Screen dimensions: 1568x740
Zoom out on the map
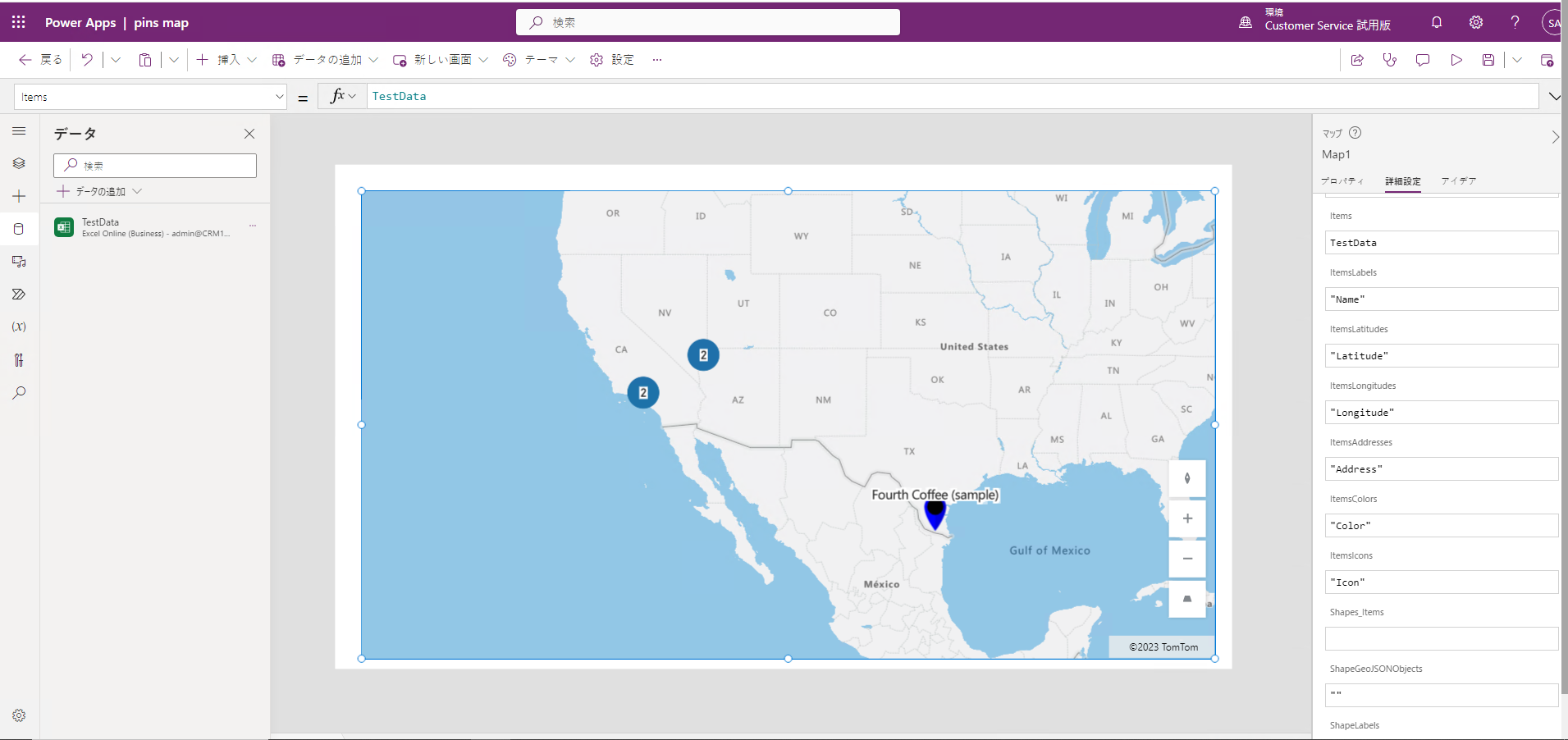tap(1187, 559)
